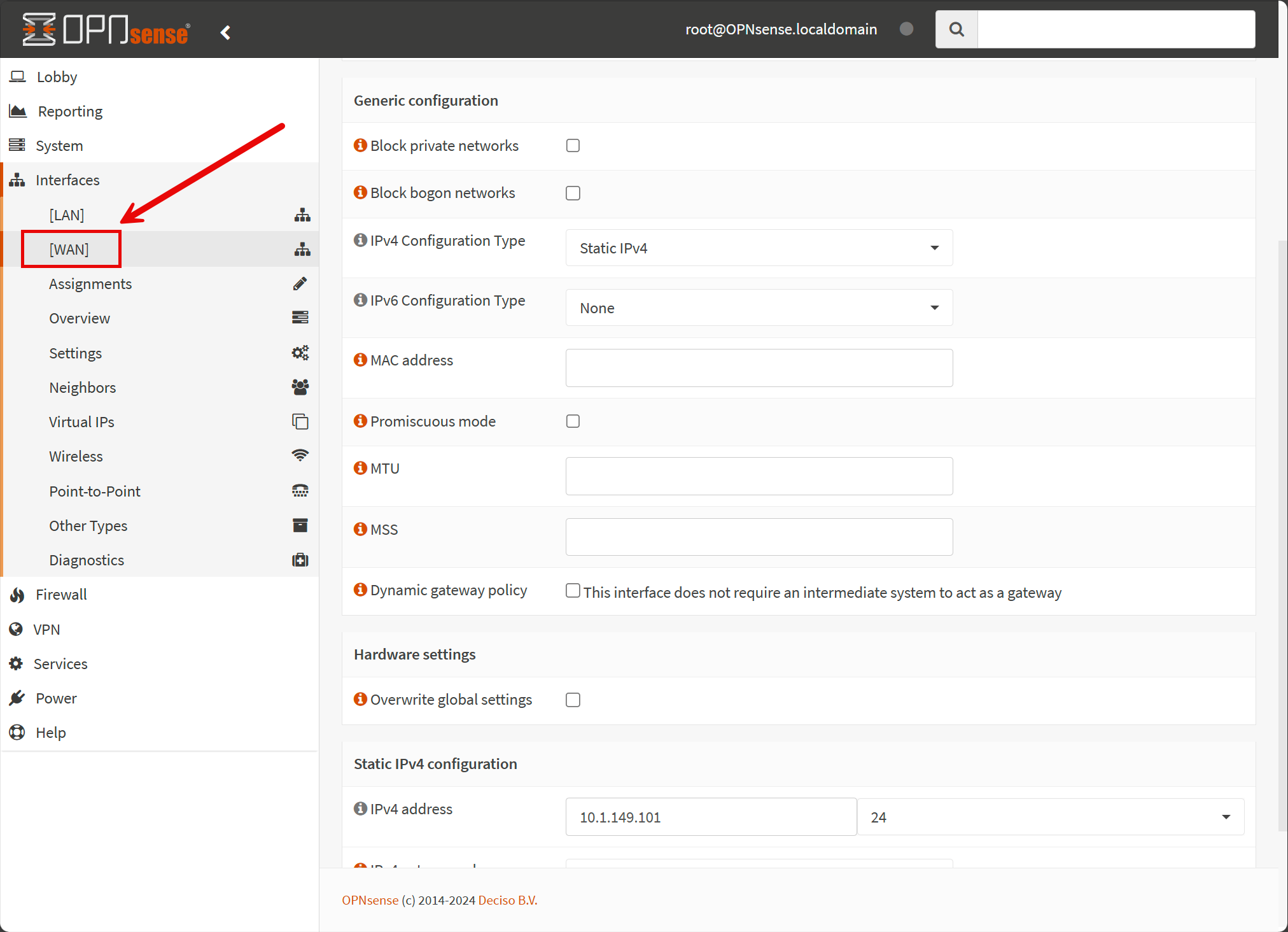Open the Firewall menu

coord(61,595)
